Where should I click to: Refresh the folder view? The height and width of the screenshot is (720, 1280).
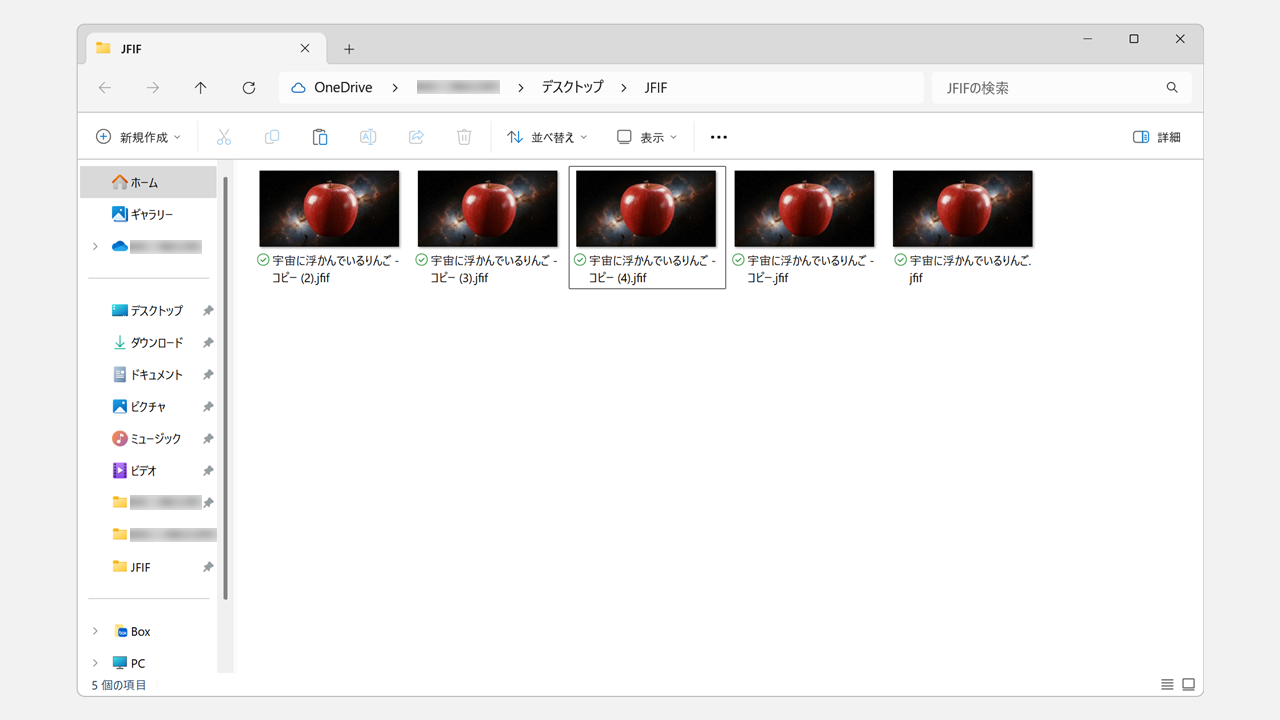pyautogui.click(x=248, y=87)
